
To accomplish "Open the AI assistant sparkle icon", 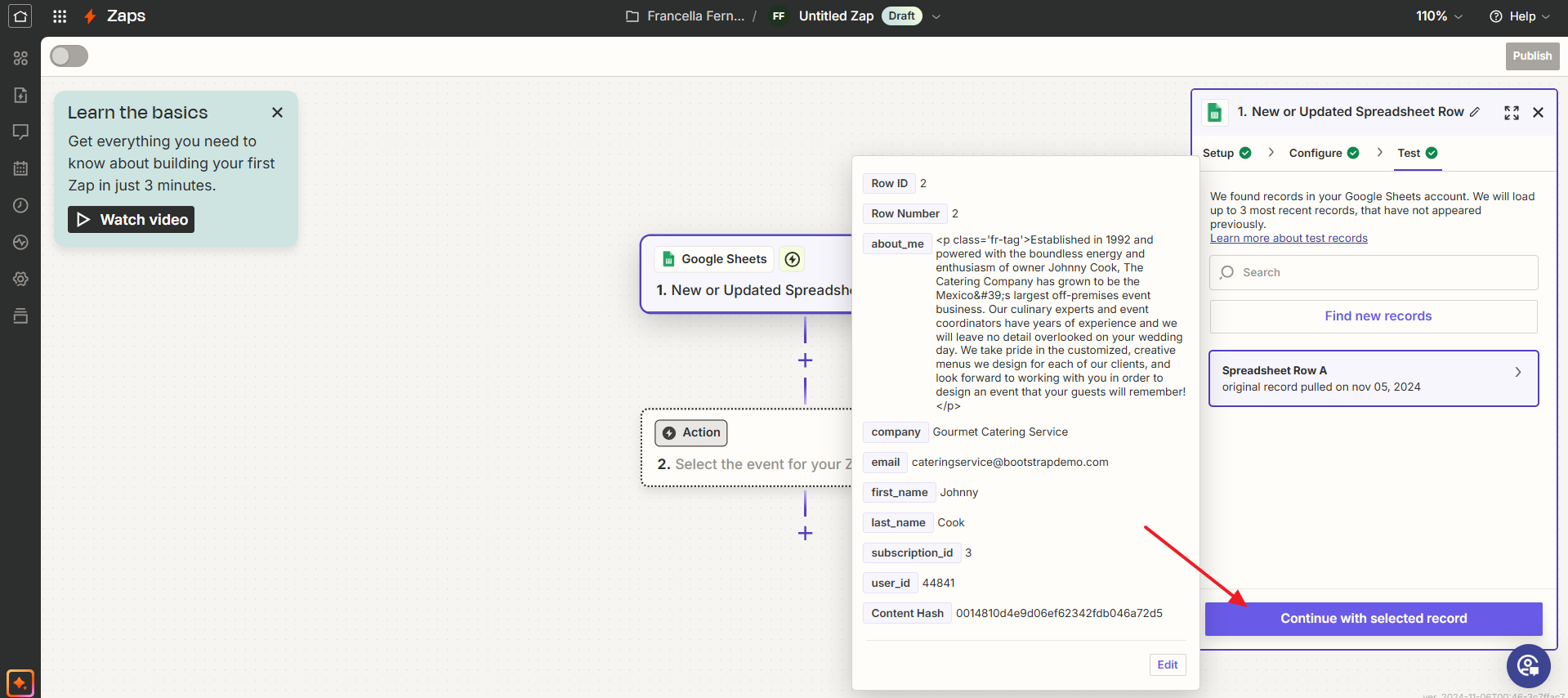I will pos(20,682).
